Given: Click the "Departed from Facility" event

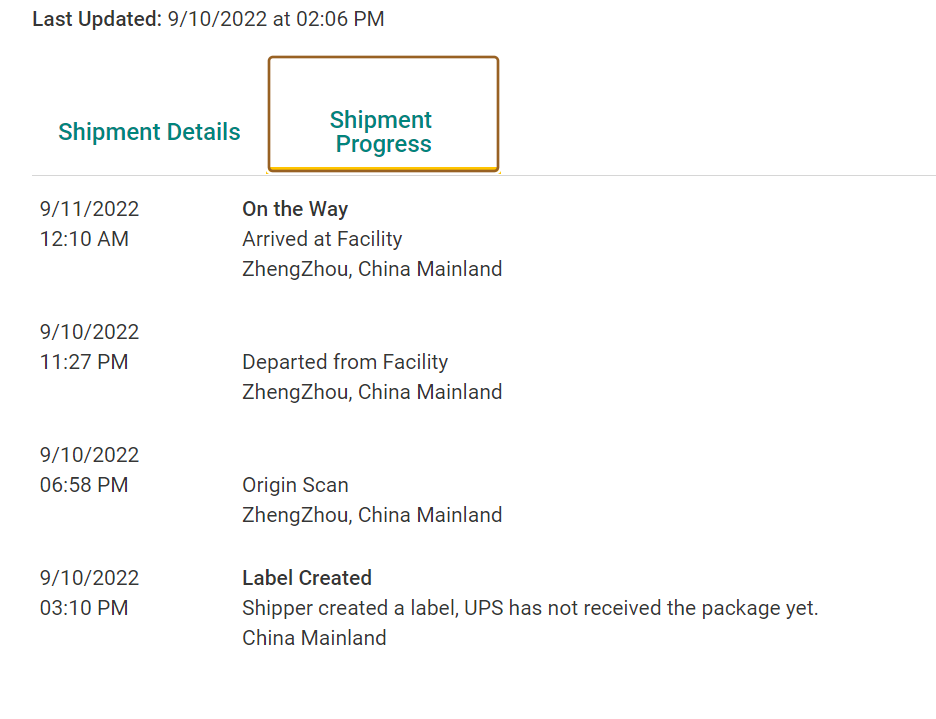Looking at the screenshot, I should tap(345, 362).
